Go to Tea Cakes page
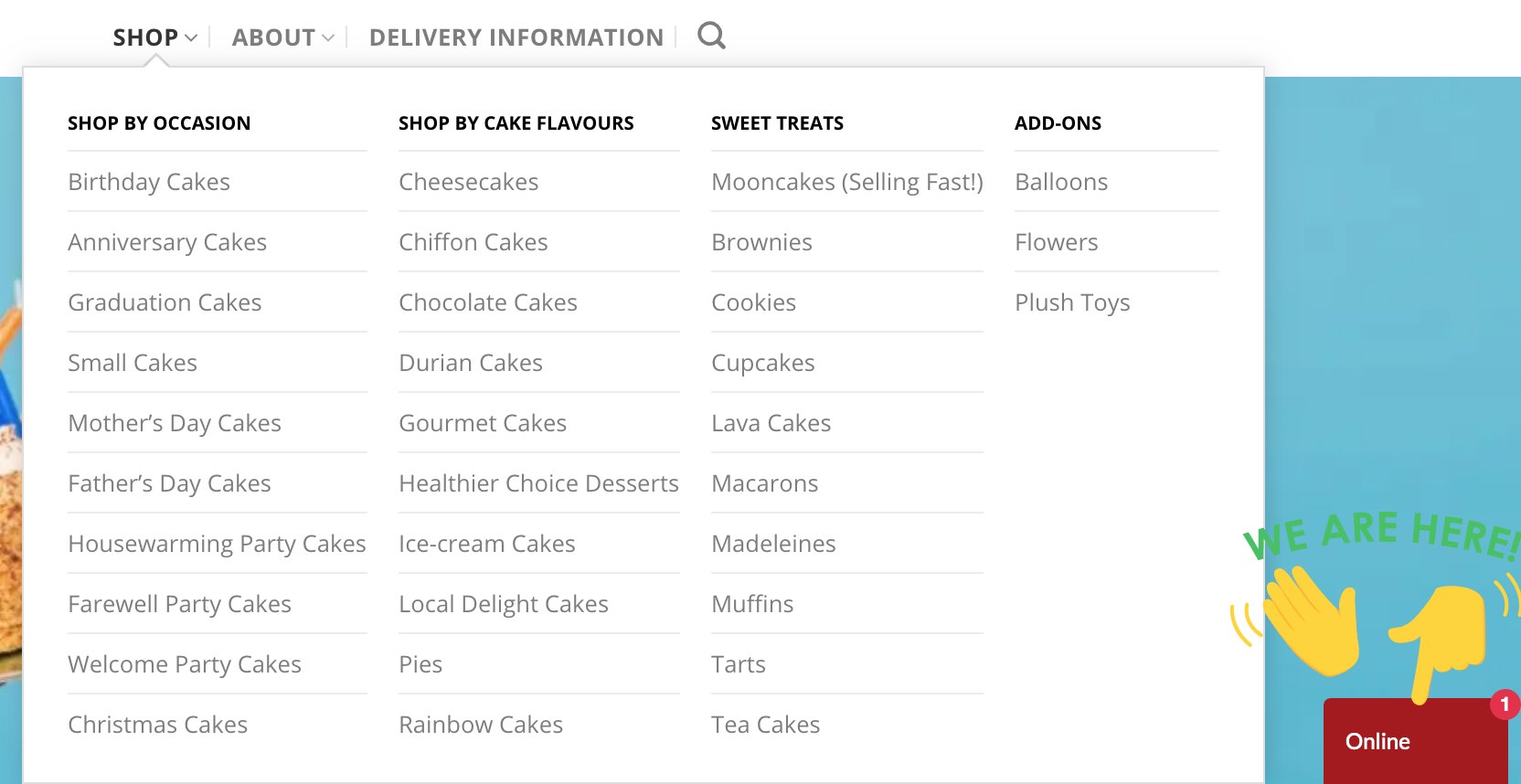Screen dimensions: 1521x784 click(765, 725)
